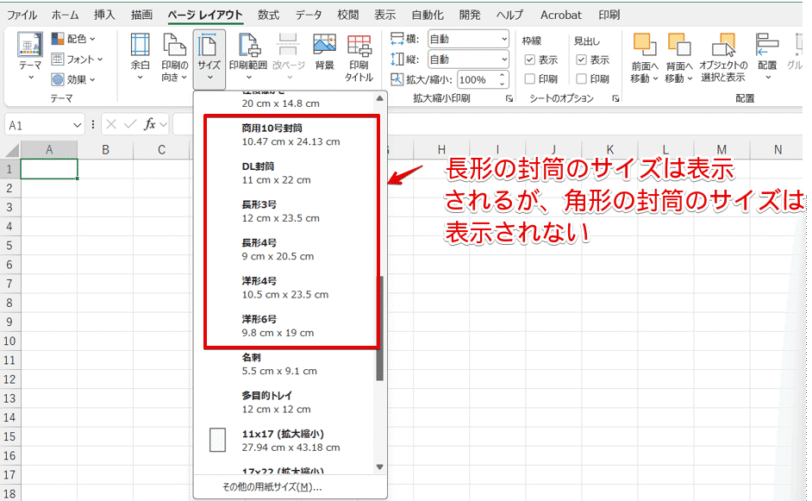Switch to the 印刷 tab

(x=609, y=15)
